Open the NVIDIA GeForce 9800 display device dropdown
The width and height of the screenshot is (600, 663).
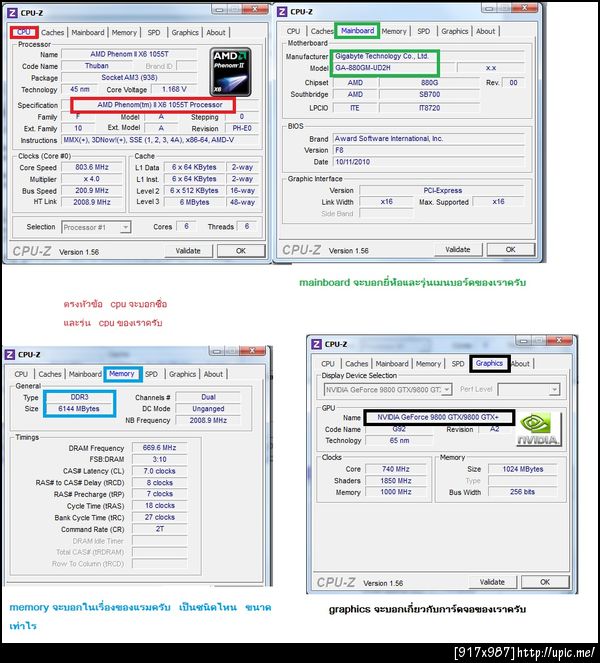pos(388,389)
